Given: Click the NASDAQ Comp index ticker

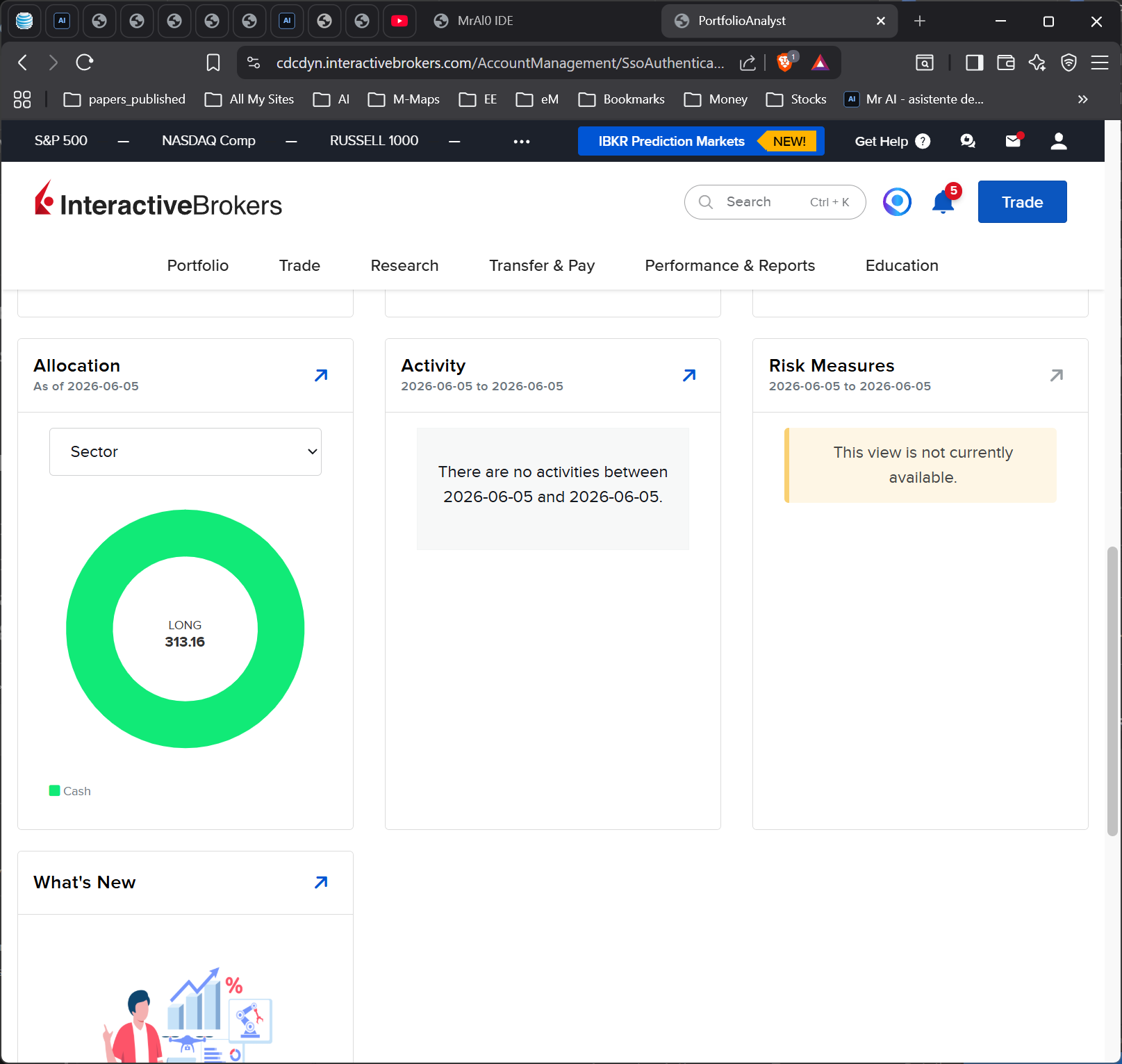Looking at the screenshot, I should tap(208, 140).
